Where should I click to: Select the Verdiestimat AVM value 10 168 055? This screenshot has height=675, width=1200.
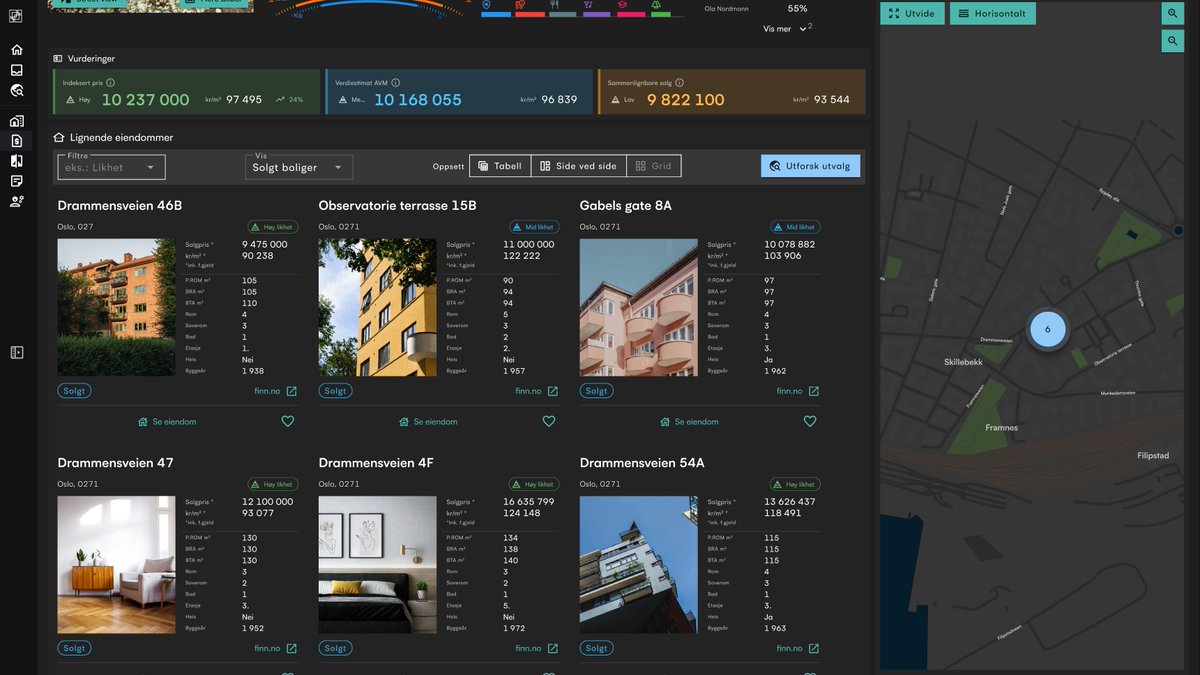coord(418,100)
